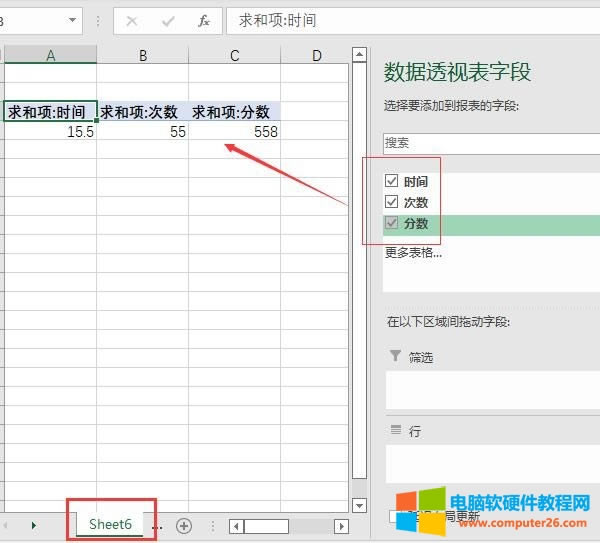Add a new sheet with plus icon
The width and height of the screenshot is (600, 543).
184,525
